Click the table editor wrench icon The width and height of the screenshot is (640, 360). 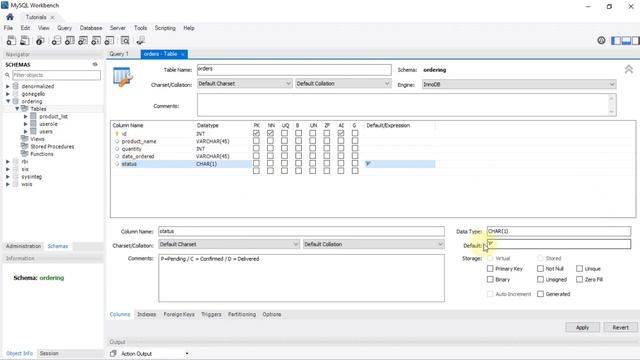click(123, 77)
